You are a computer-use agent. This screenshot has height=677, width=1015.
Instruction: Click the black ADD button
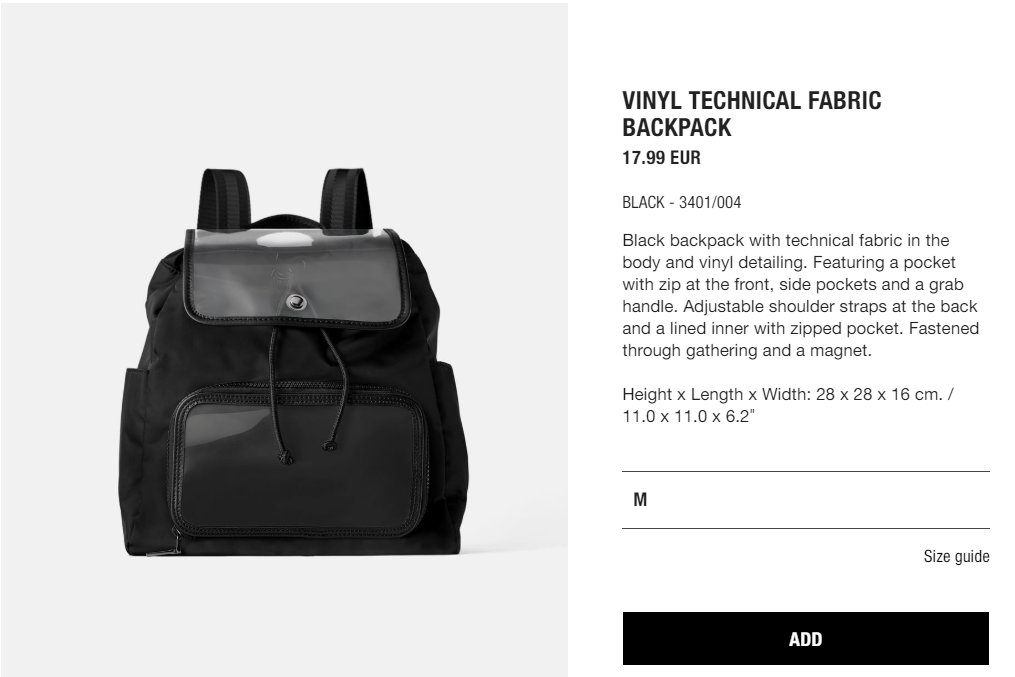point(805,638)
